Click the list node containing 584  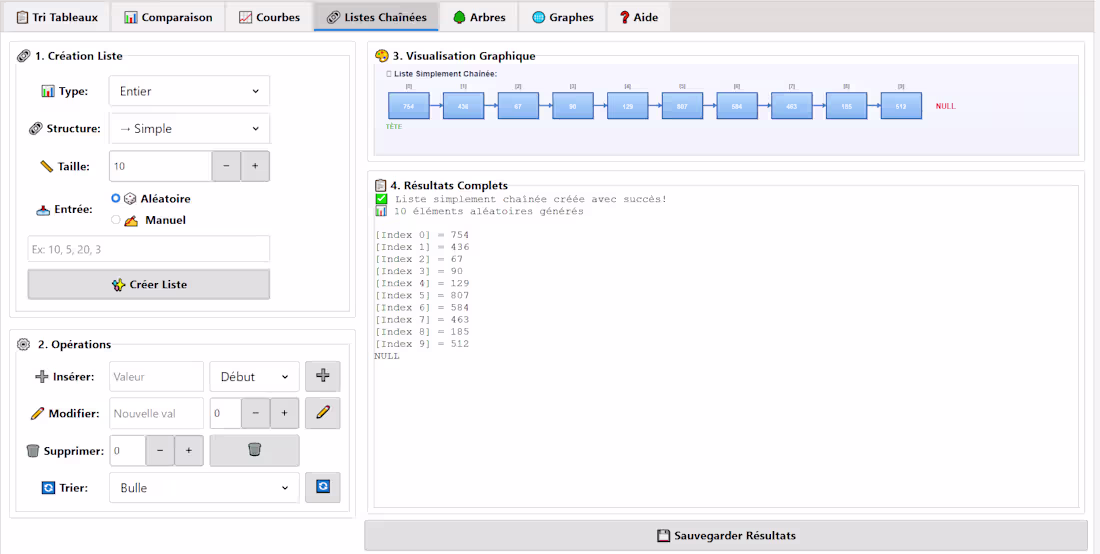[x=737, y=106]
